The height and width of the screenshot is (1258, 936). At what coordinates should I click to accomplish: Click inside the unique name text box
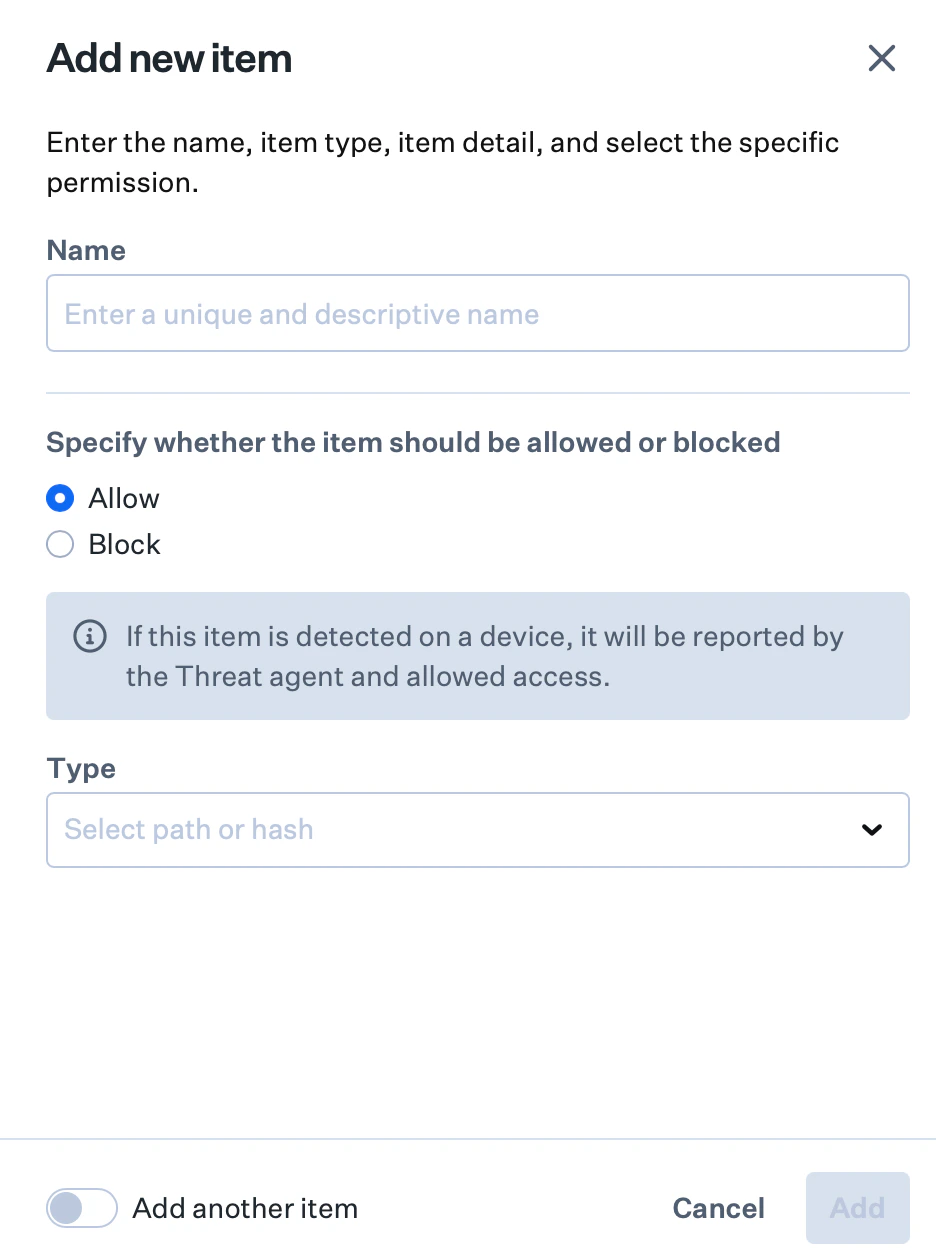tap(477, 313)
